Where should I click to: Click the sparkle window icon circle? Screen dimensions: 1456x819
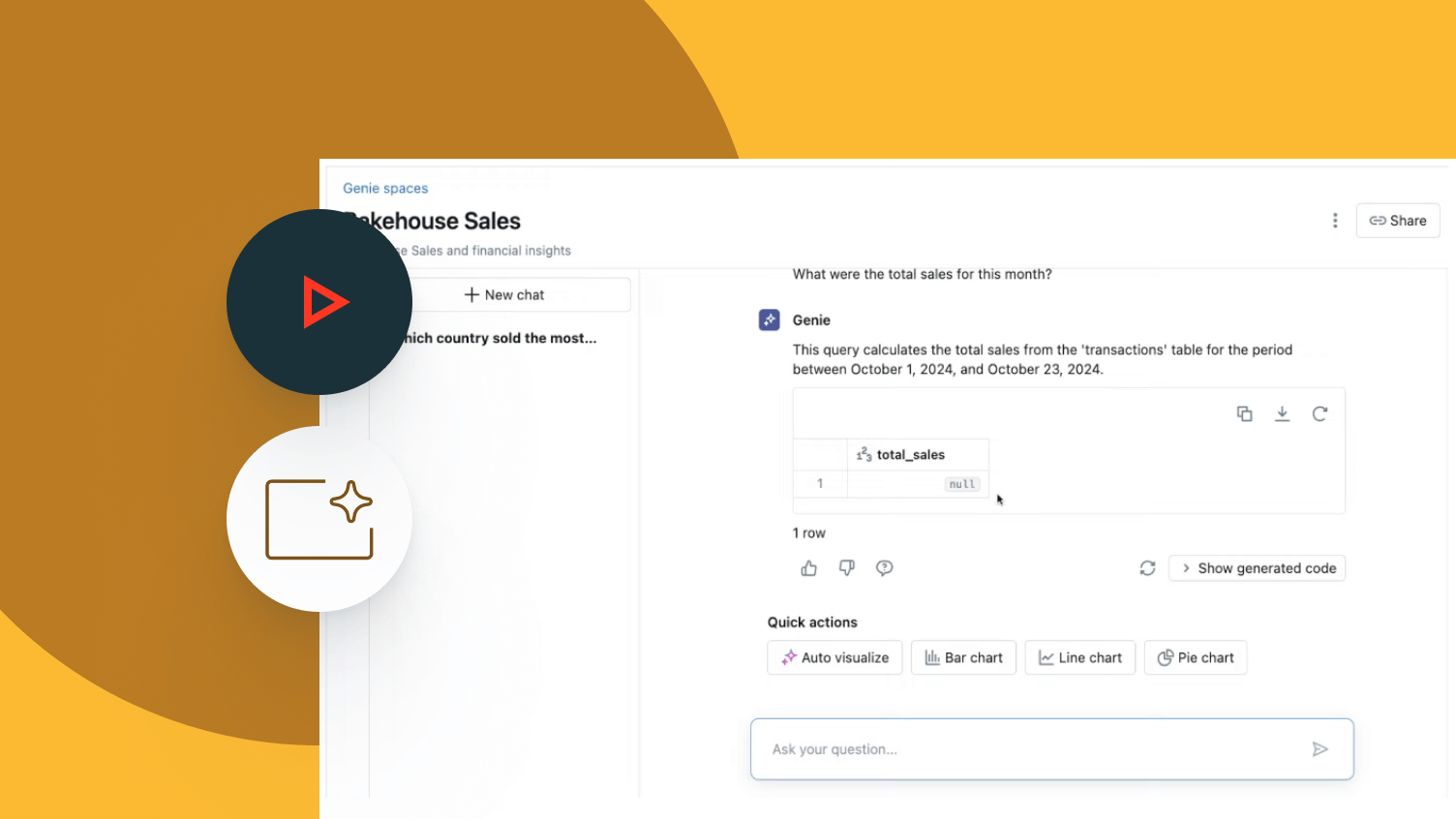(319, 519)
